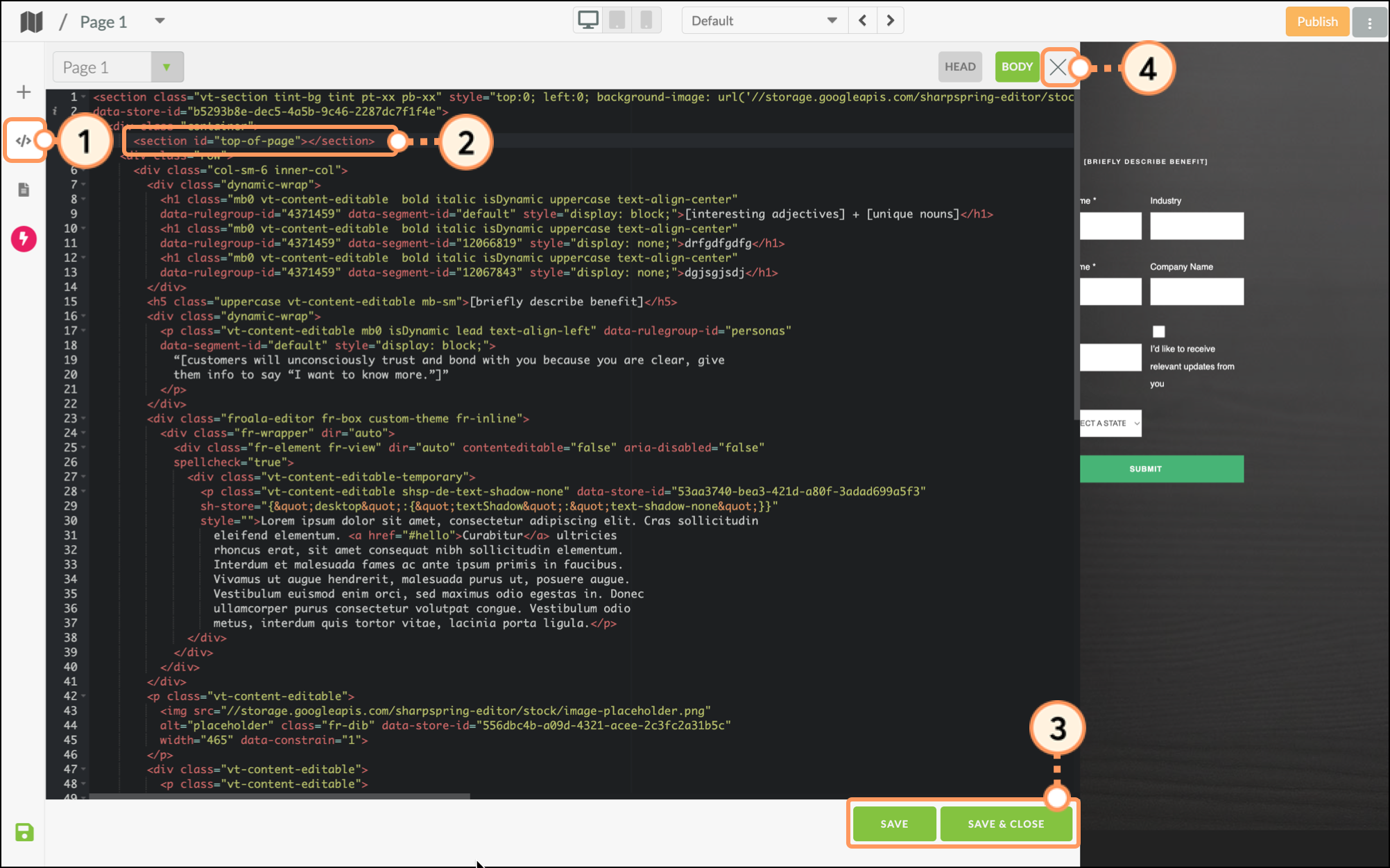Switch to the BODY code tab
The height and width of the screenshot is (868, 1390).
pyautogui.click(x=1017, y=67)
